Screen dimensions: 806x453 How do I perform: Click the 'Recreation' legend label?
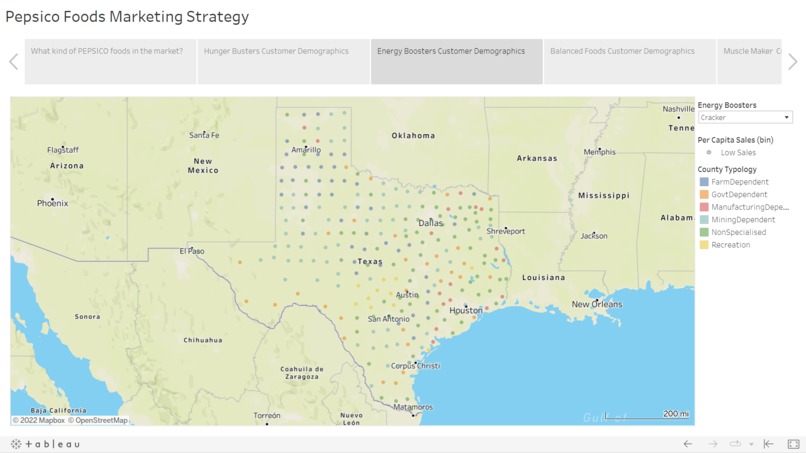pos(730,245)
